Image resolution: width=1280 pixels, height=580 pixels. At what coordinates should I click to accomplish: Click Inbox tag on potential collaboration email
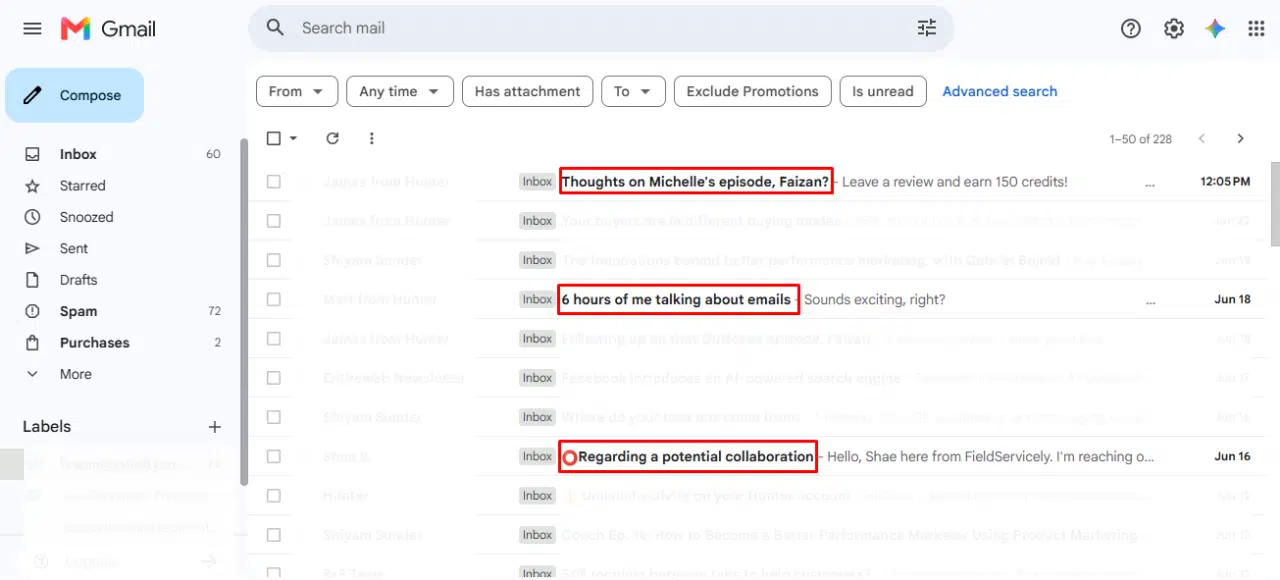[537, 456]
